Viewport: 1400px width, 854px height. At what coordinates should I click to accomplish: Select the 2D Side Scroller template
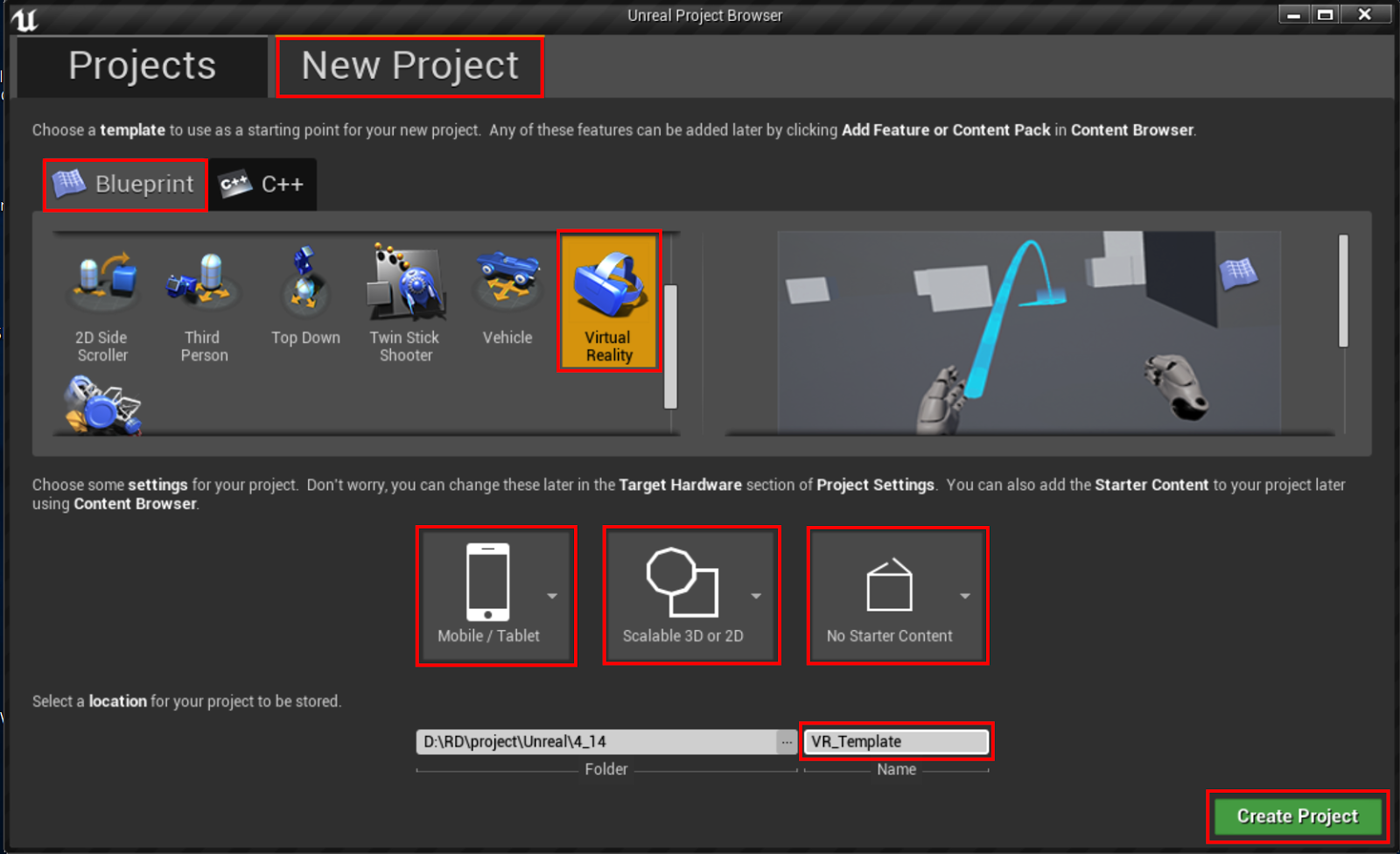pyautogui.click(x=102, y=303)
